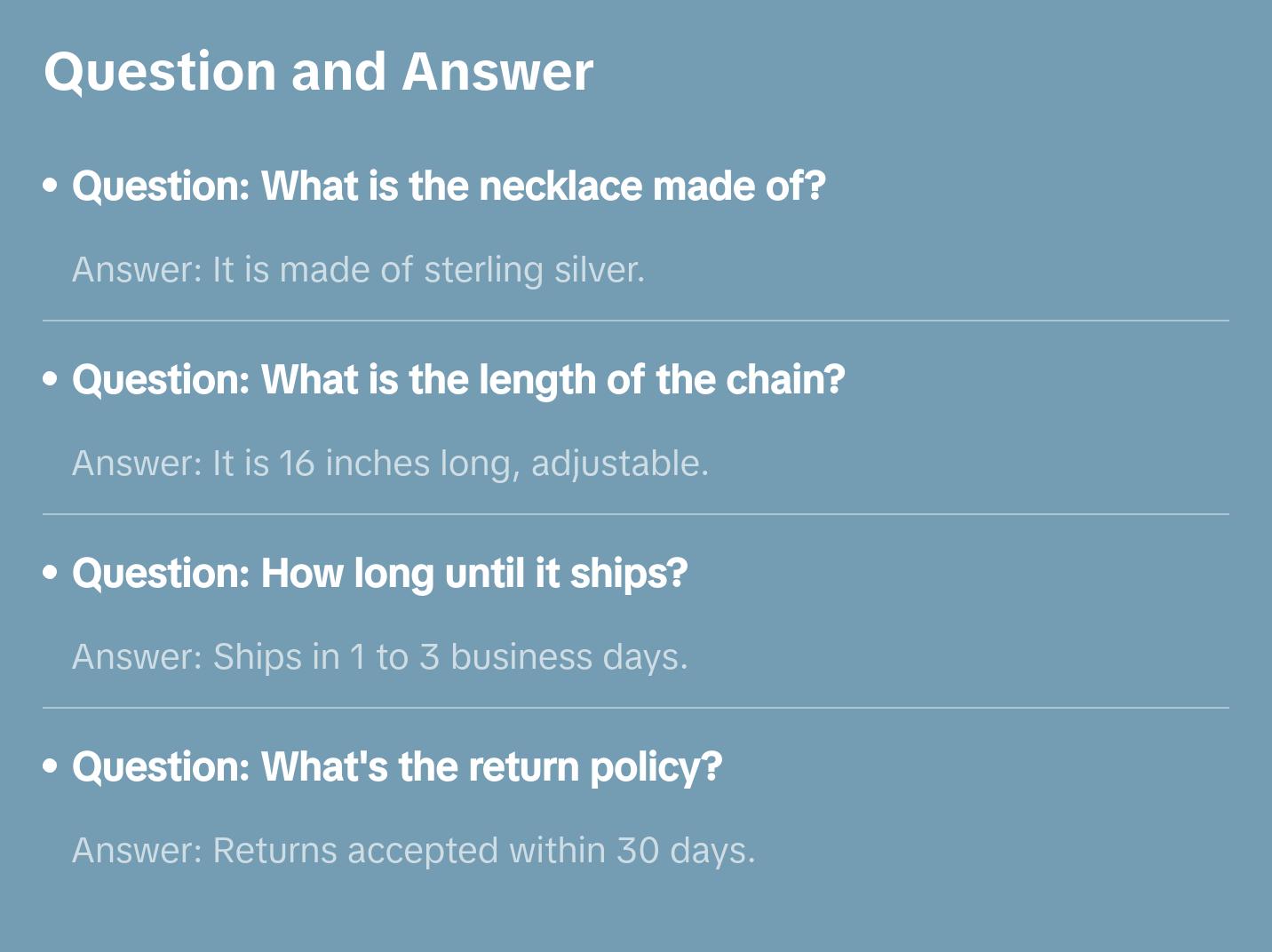Click the word 'Answer' in heading title

(497, 72)
